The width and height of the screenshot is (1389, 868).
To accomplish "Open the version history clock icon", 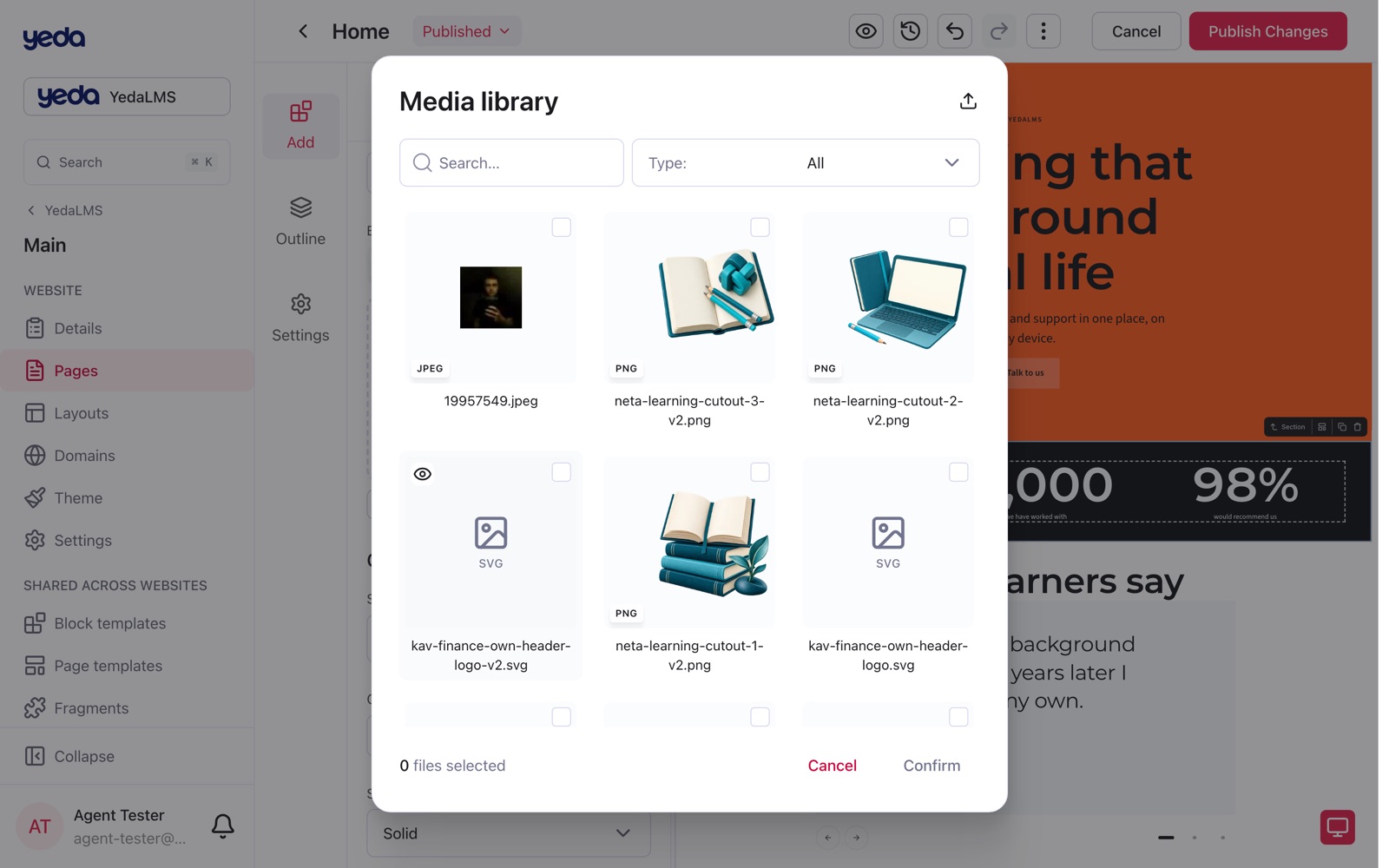I will (x=910, y=31).
